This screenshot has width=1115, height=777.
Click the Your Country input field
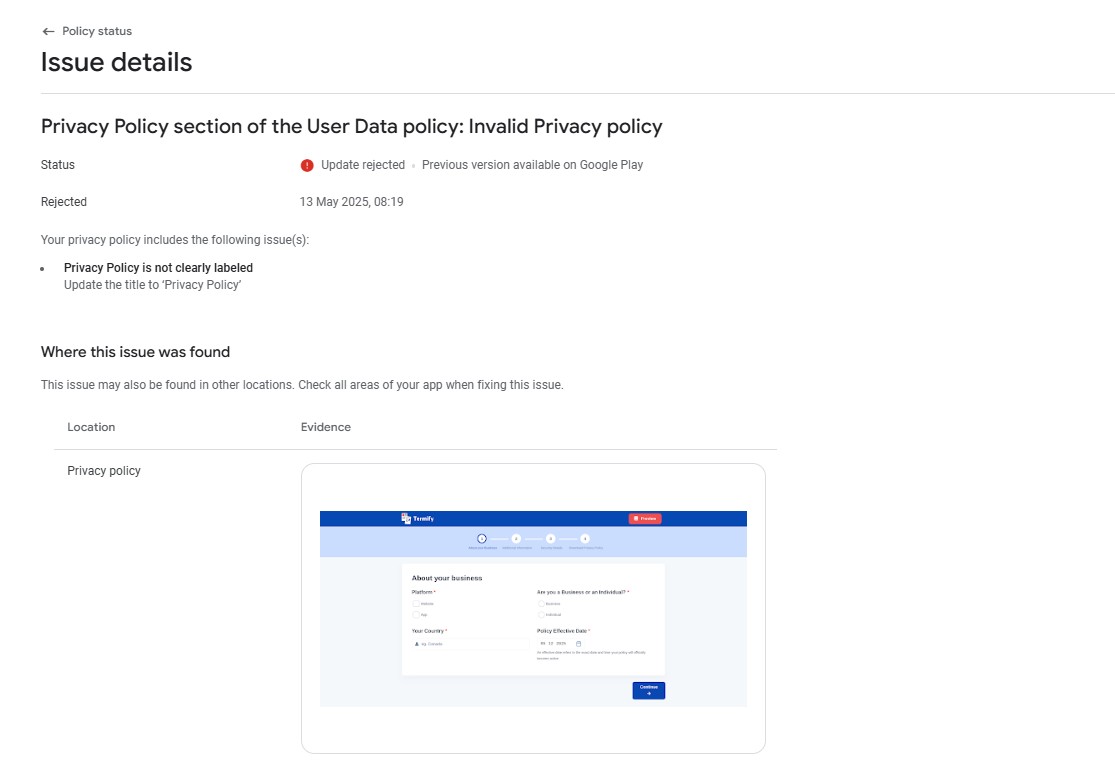pyautogui.click(x=470, y=643)
